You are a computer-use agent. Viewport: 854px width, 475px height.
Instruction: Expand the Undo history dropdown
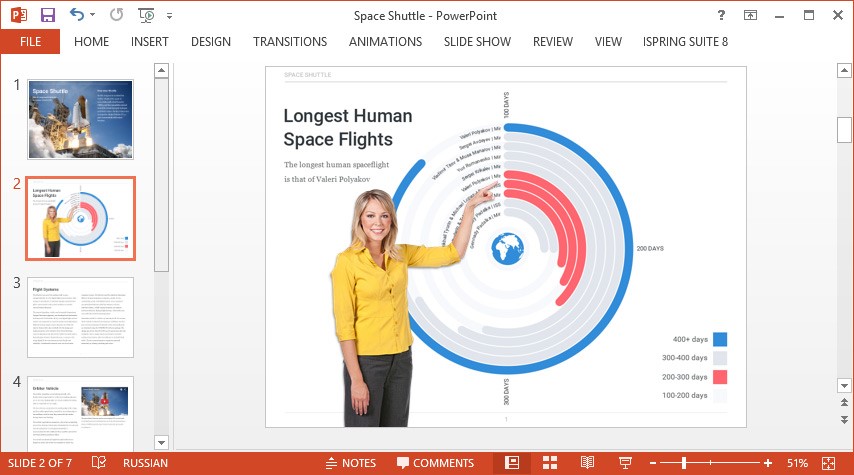(94, 16)
